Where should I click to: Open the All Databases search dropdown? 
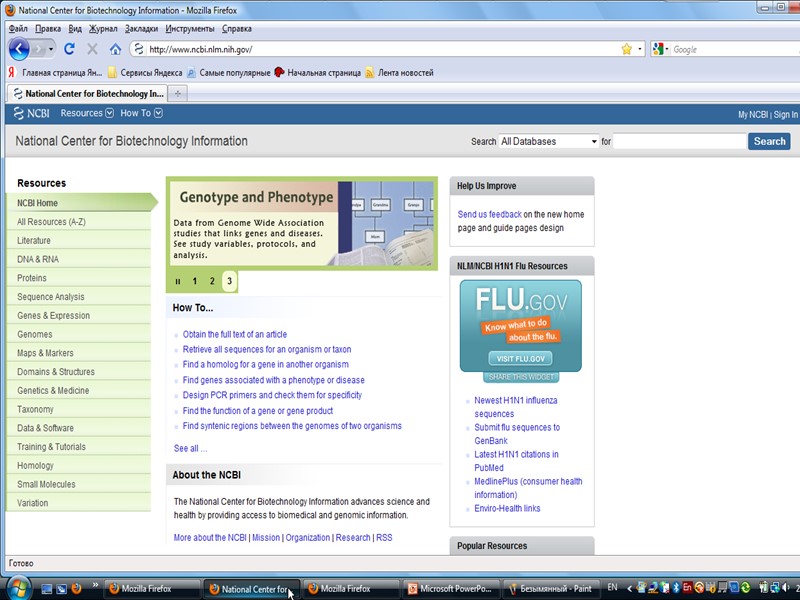548,141
